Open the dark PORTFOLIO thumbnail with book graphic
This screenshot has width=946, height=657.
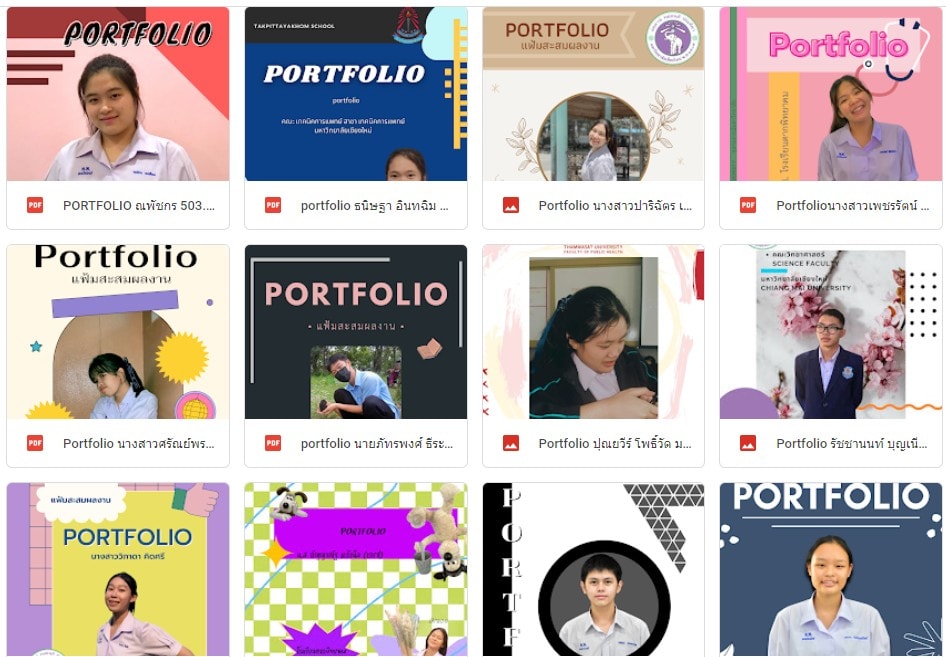(355, 331)
